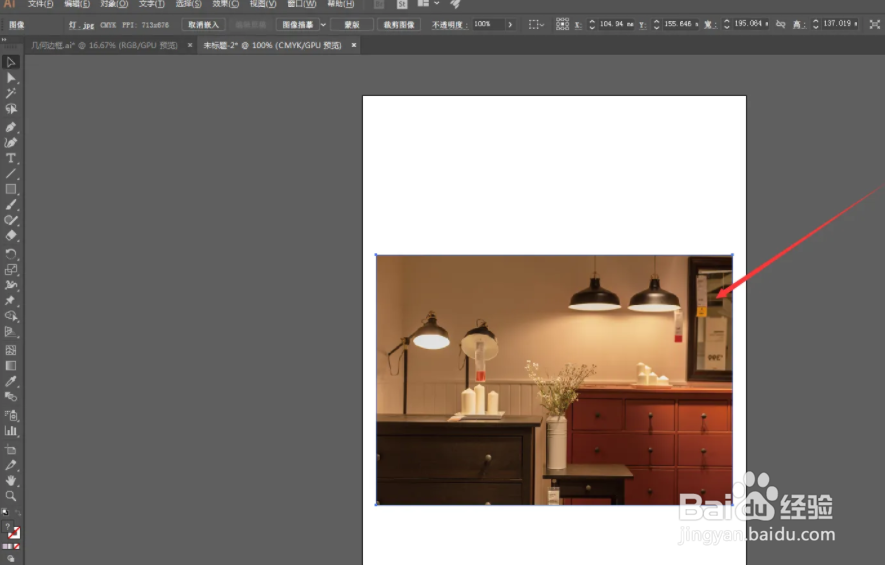Click the 蒙版 (Mask) button
885x565 pixels.
352,25
